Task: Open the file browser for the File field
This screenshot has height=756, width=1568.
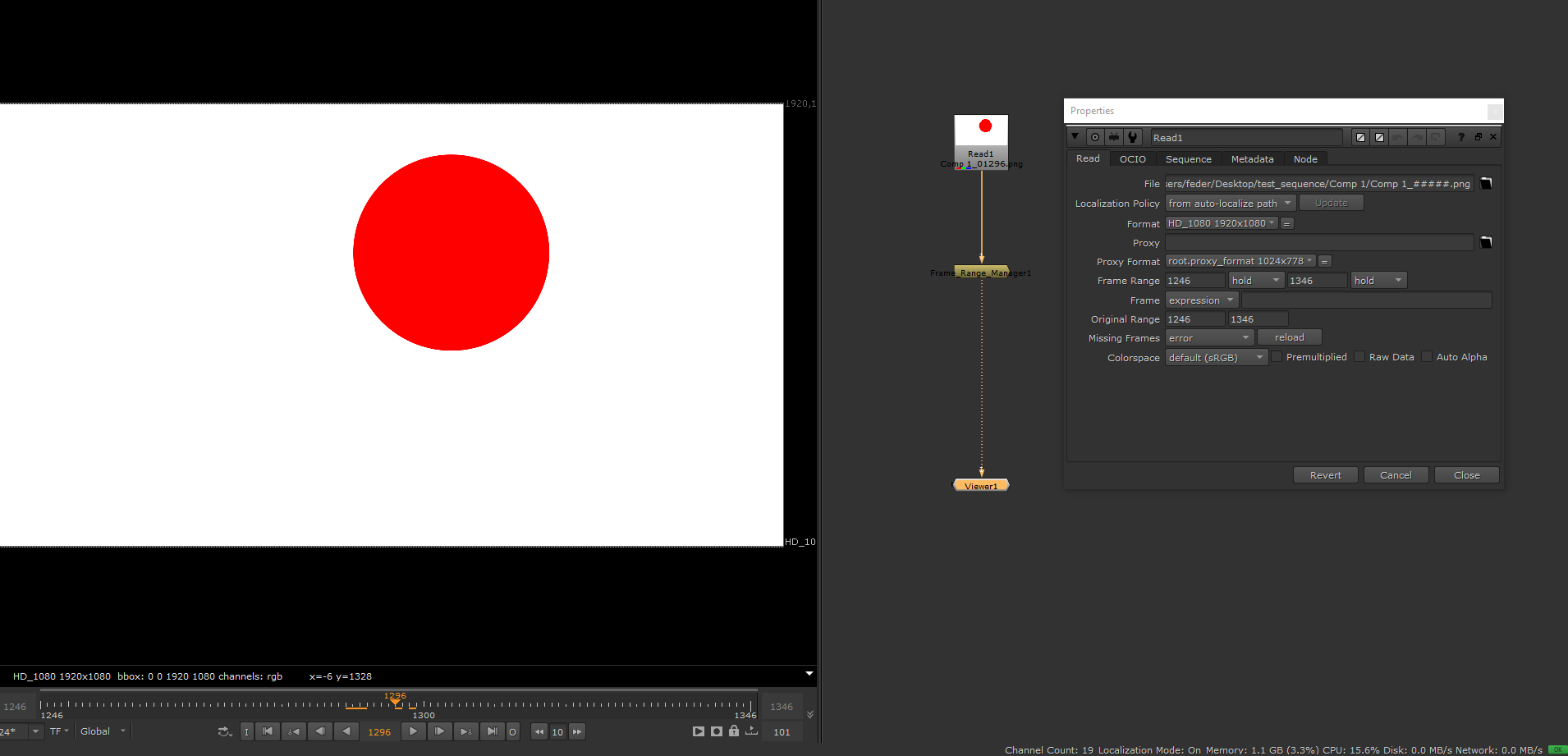Action: pos(1485,183)
